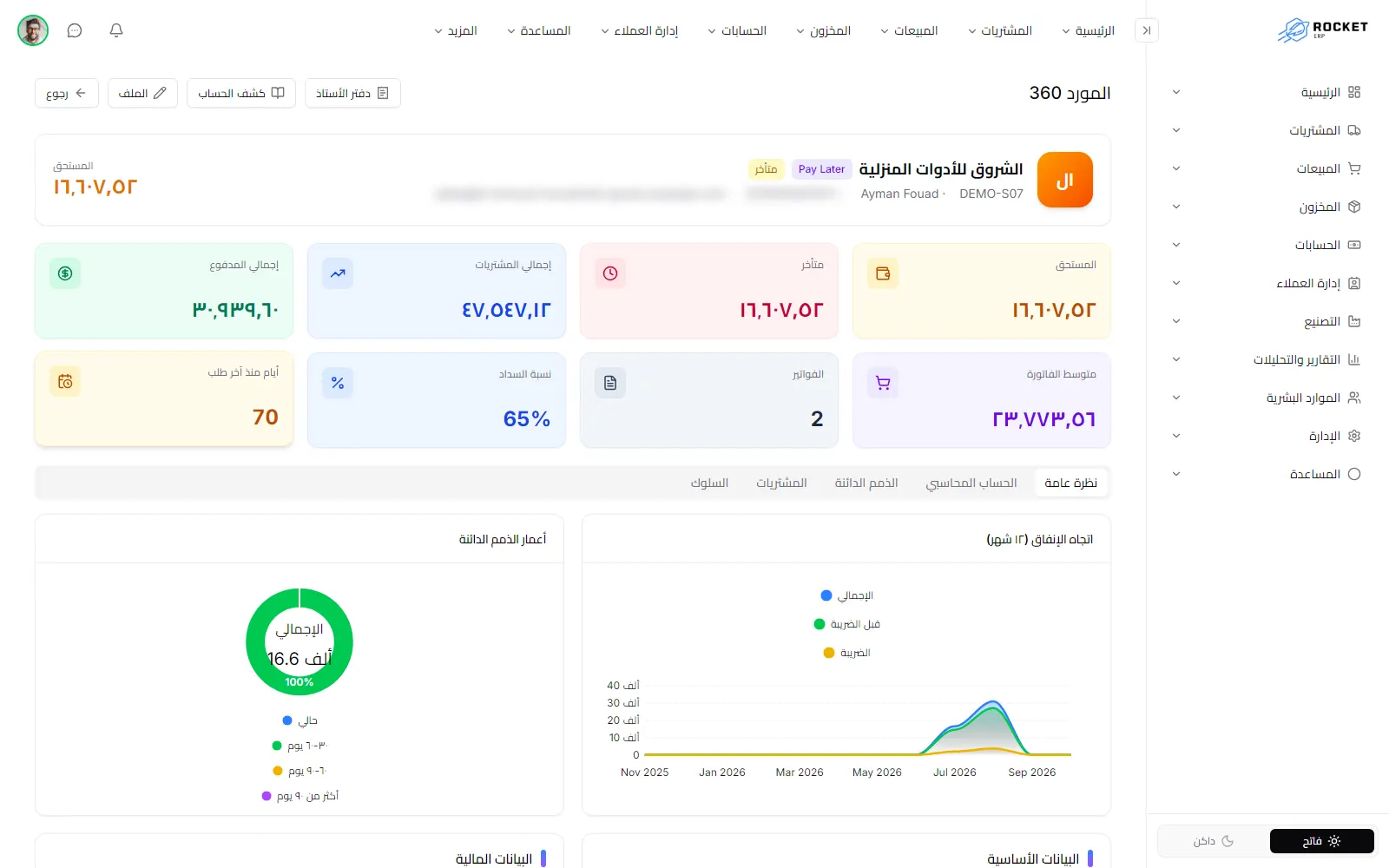The image size is (1389, 868).
Task: Click the المساعدة circle icon in sidebar
Action: tap(1354, 474)
